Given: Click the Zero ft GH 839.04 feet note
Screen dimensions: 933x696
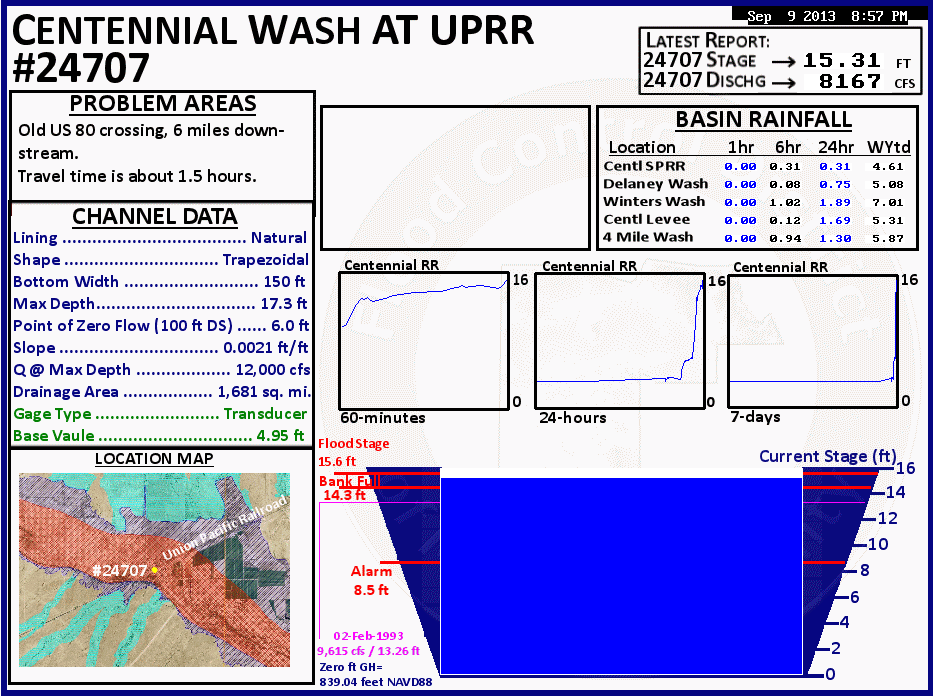Looking at the screenshot, I should coord(376,675).
